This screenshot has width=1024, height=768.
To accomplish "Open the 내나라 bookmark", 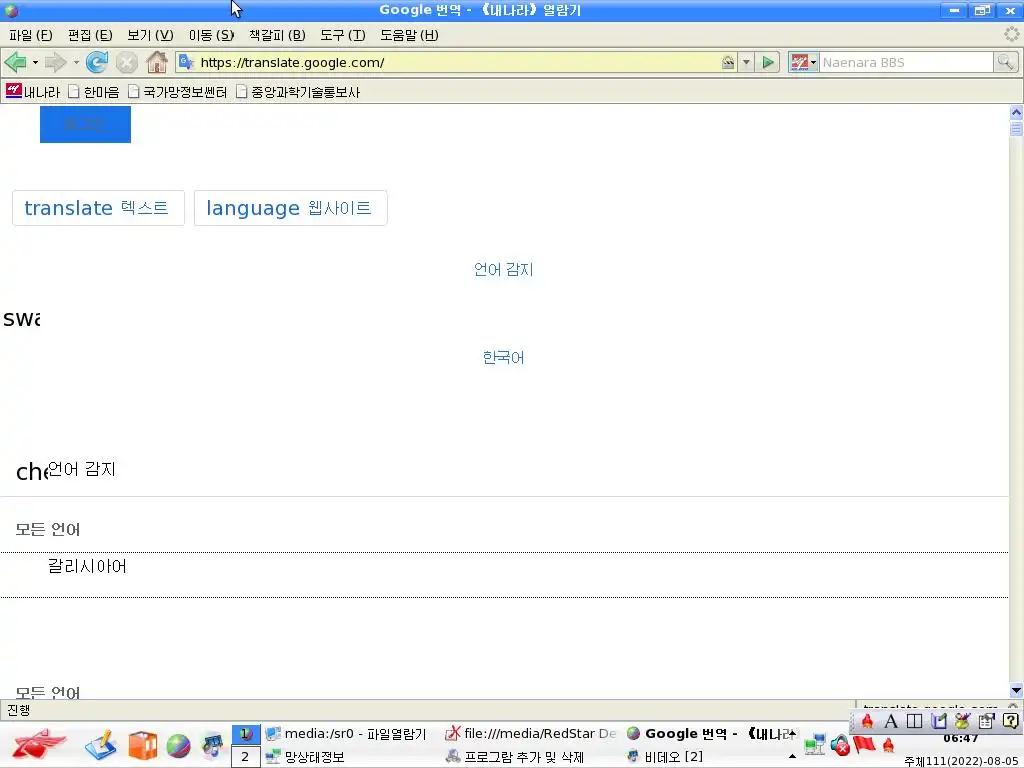I will 33,92.
